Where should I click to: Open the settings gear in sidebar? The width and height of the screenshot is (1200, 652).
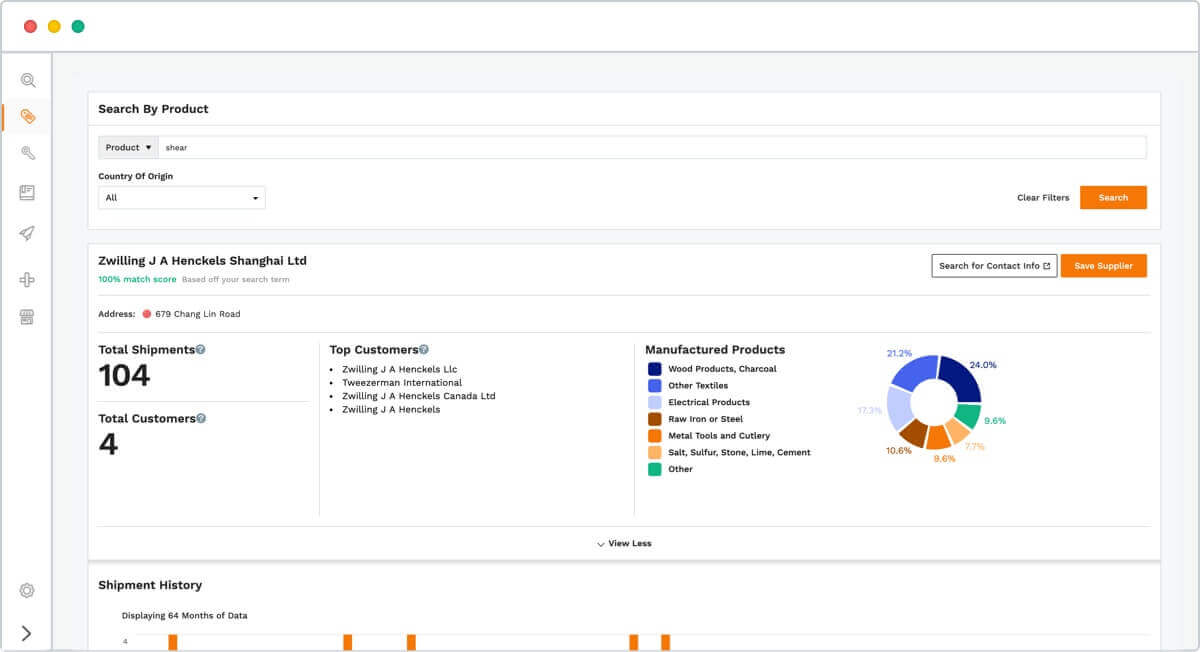tap(27, 590)
